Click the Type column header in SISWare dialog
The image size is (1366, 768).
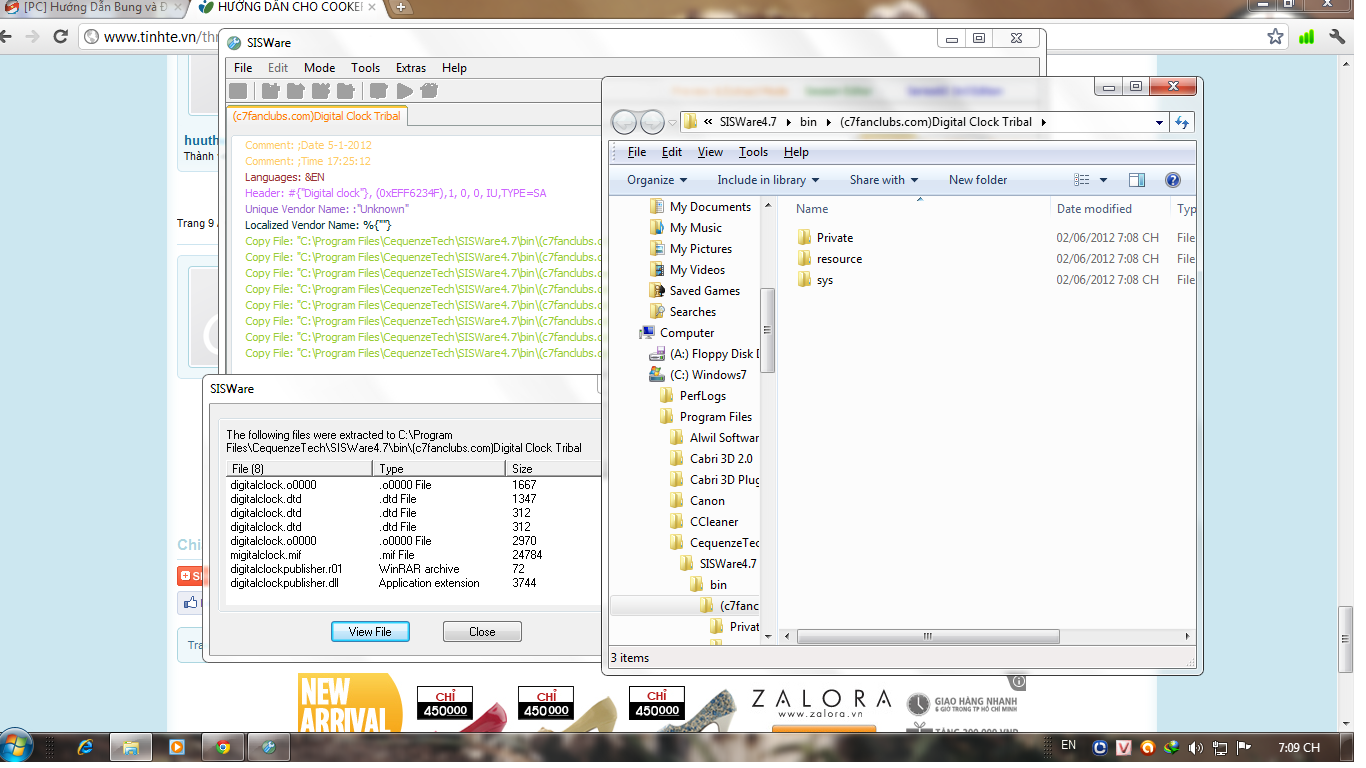pos(439,468)
